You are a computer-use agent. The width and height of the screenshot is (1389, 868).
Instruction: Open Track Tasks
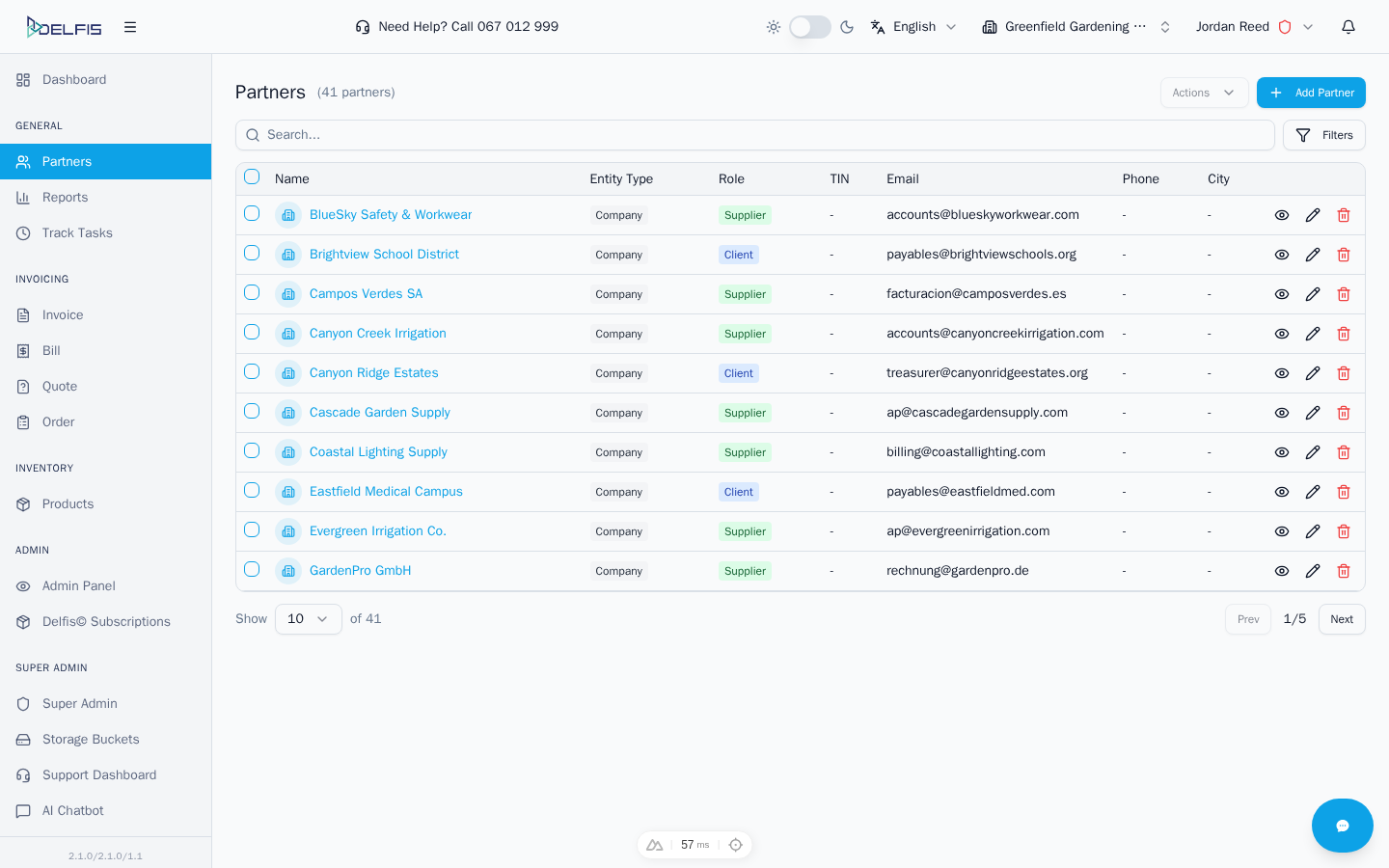point(75,232)
